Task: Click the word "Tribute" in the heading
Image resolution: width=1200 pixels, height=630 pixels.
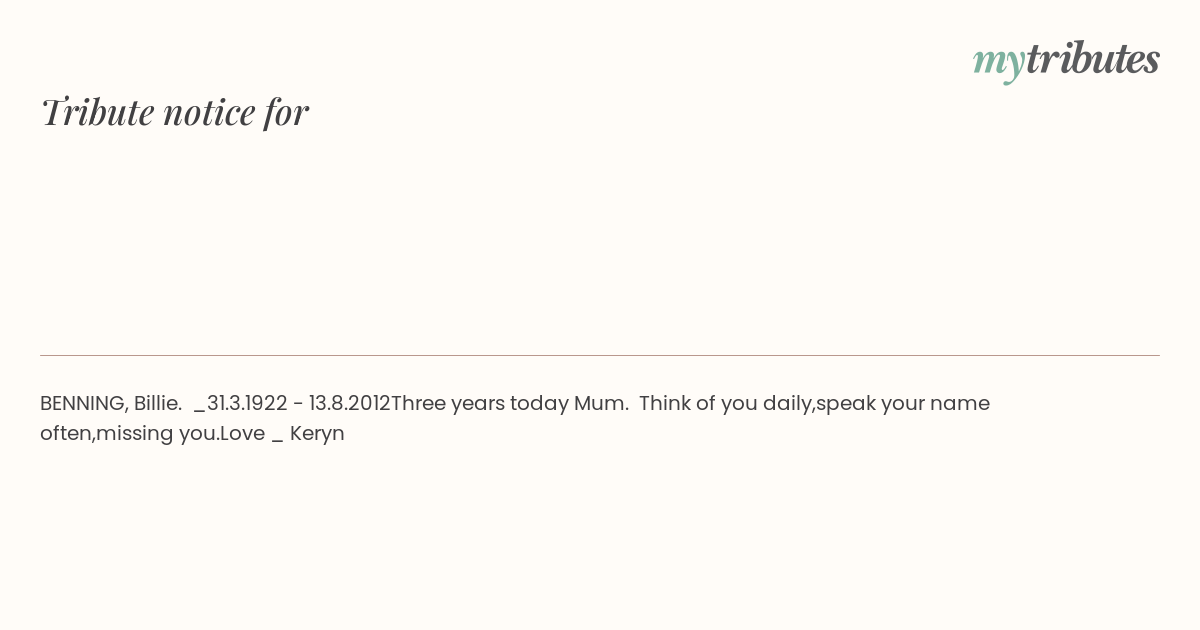Action: pos(97,112)
